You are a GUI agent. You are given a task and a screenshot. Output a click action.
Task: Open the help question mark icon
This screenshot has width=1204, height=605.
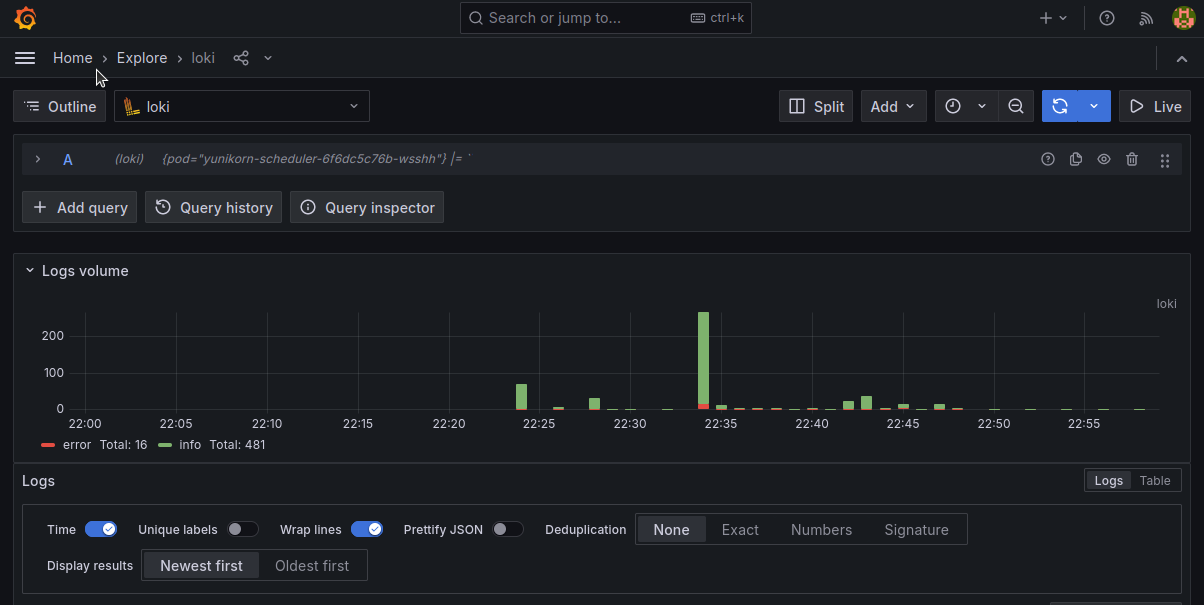click(1107, 18)
